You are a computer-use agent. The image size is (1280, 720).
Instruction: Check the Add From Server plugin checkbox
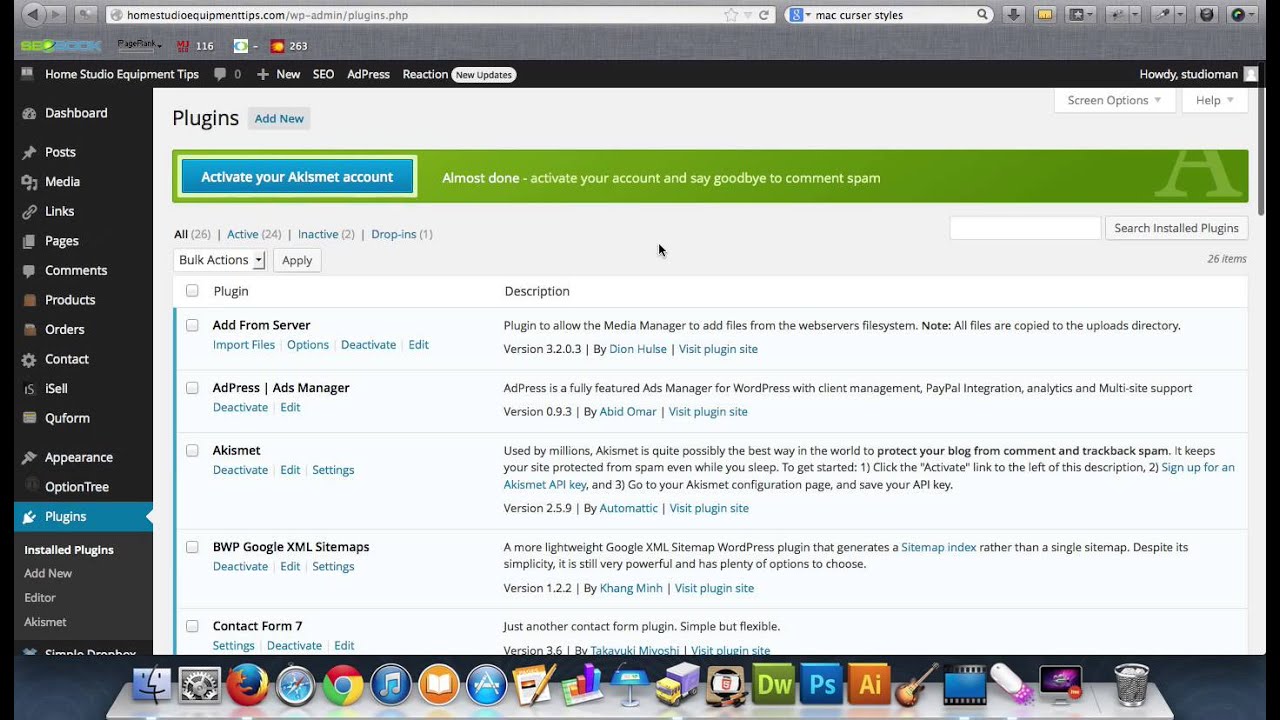pos(192,325)
